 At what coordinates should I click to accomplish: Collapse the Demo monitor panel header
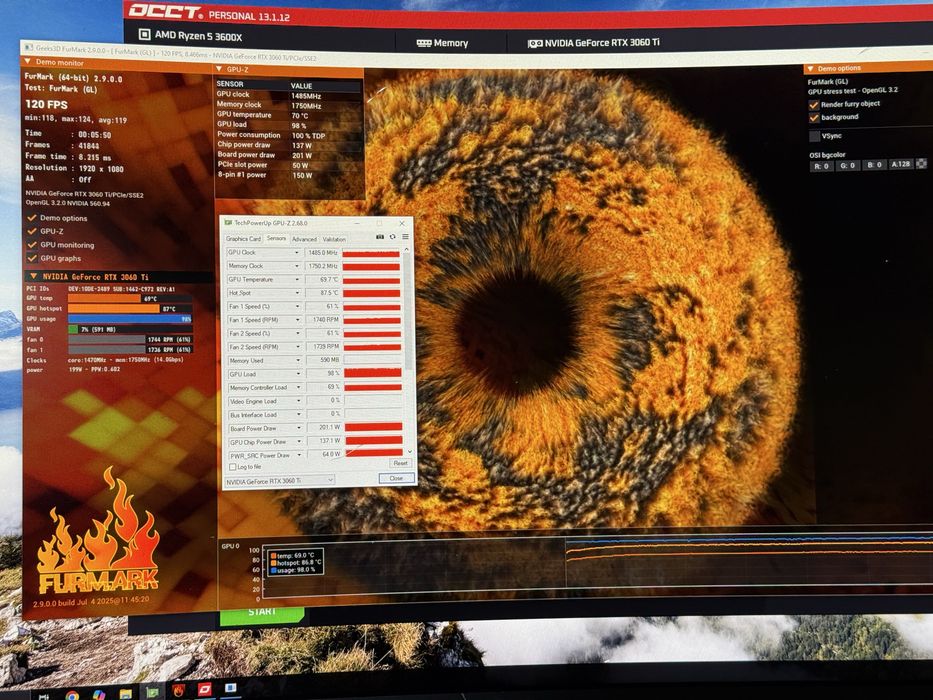pos(27,61)
